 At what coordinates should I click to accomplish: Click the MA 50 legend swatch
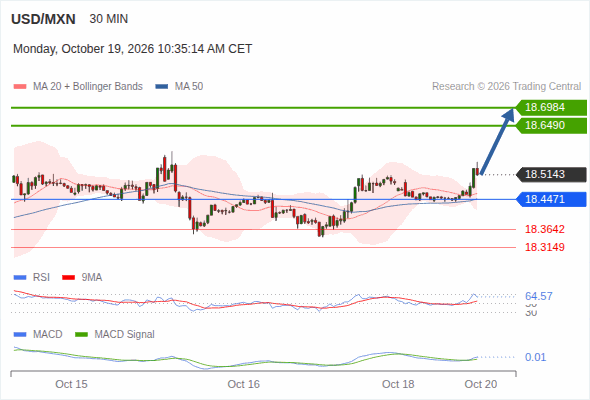click(162, 87)
